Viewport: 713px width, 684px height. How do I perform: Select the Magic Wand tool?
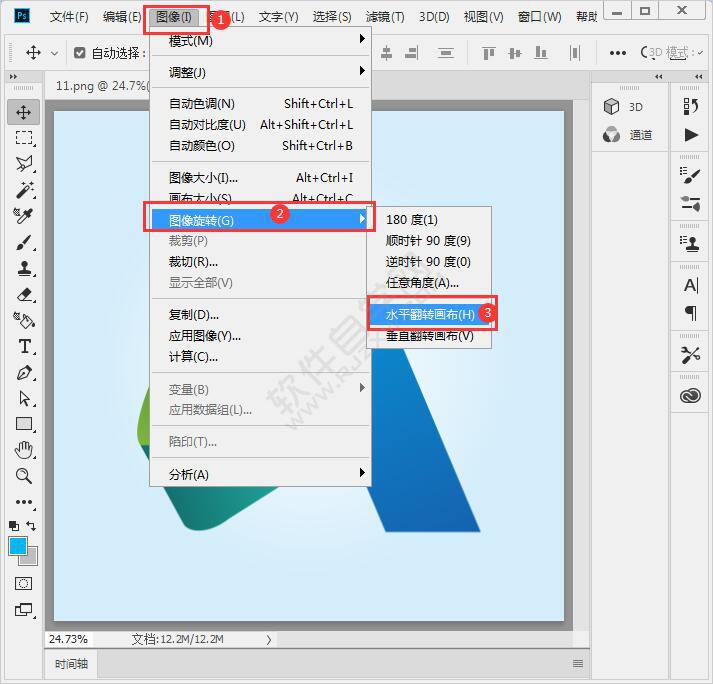click(x=24, y=190)
